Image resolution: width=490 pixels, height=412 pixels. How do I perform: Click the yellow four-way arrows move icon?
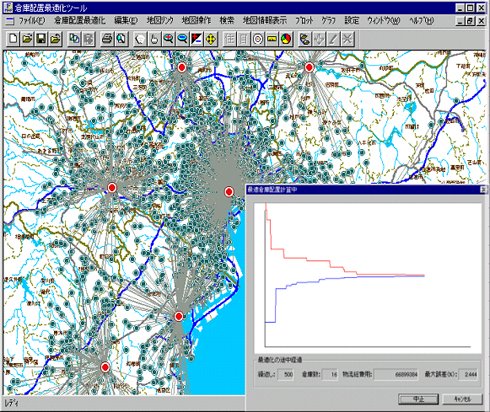click(211, 39)
